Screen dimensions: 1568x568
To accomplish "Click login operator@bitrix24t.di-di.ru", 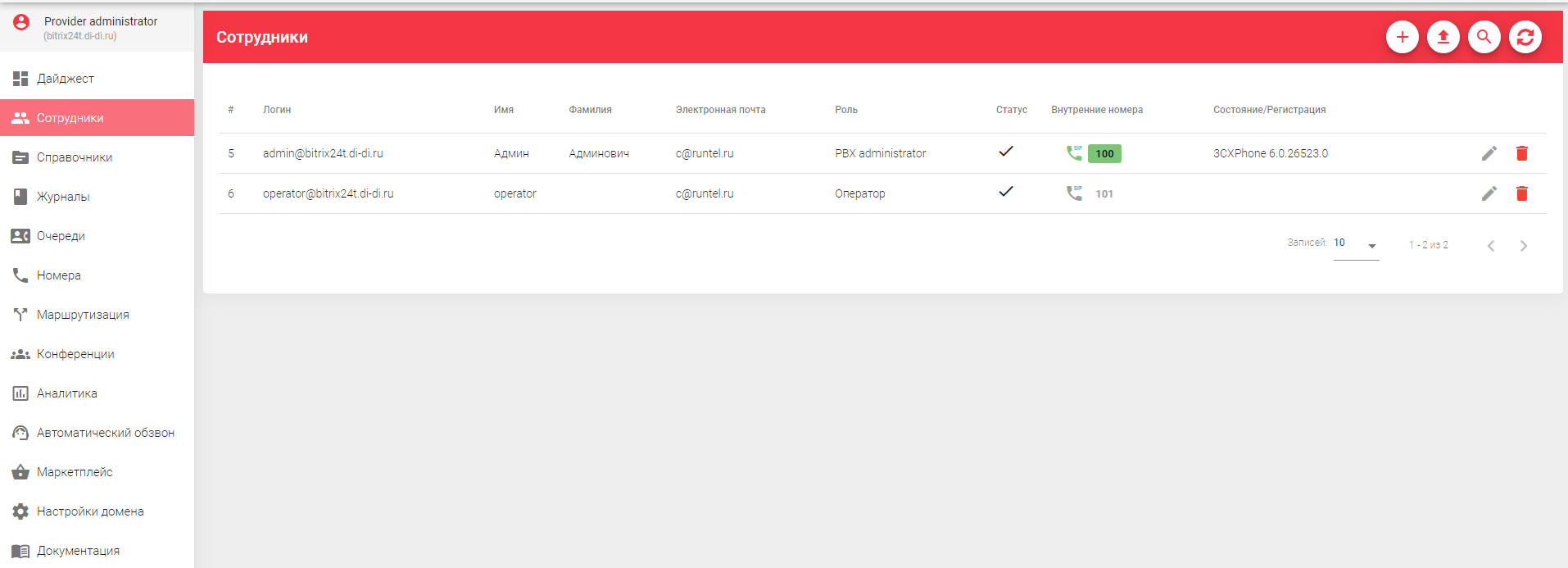I will (328, 193).
